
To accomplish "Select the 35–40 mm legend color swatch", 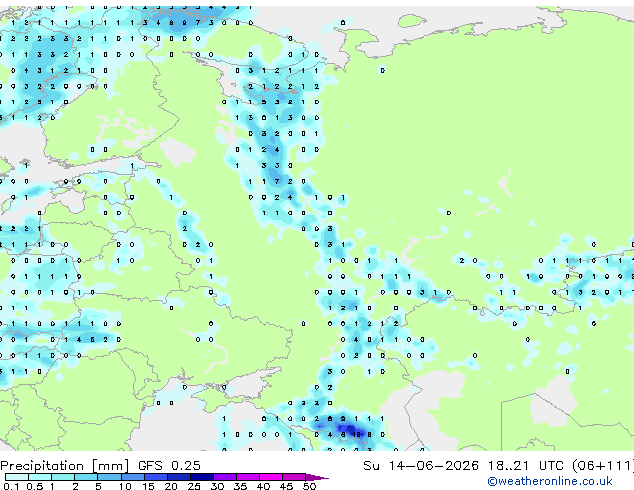I will pos(247,477).
